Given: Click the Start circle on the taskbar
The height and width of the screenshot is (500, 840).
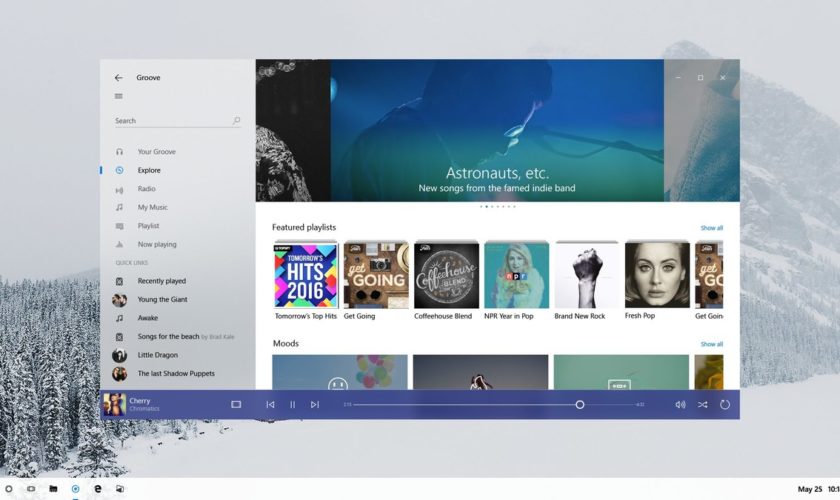Looking at the screenshot, I should point(9,489).
